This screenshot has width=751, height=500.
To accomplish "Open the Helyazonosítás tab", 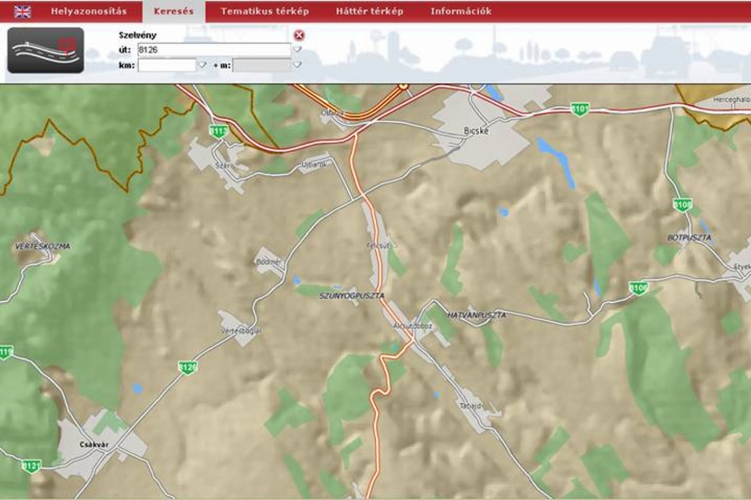I will pyautogui.click(x=89, y=11).
